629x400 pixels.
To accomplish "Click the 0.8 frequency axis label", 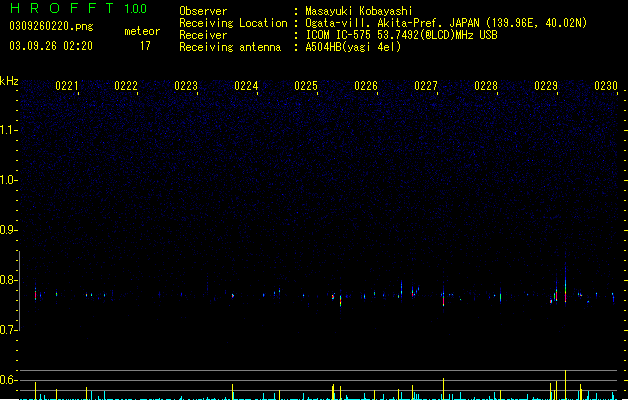I will pos(9,280).
